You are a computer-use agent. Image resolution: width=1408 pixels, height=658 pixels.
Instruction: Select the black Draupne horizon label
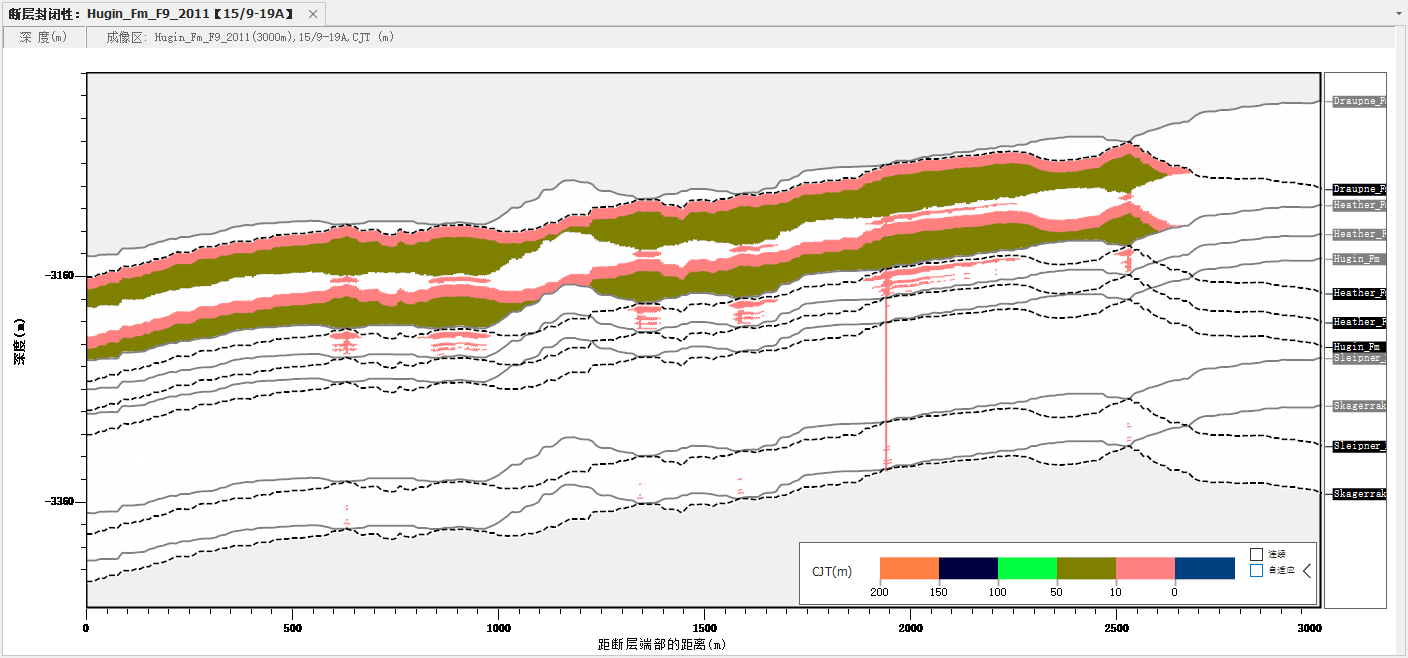coord(1359,189)
